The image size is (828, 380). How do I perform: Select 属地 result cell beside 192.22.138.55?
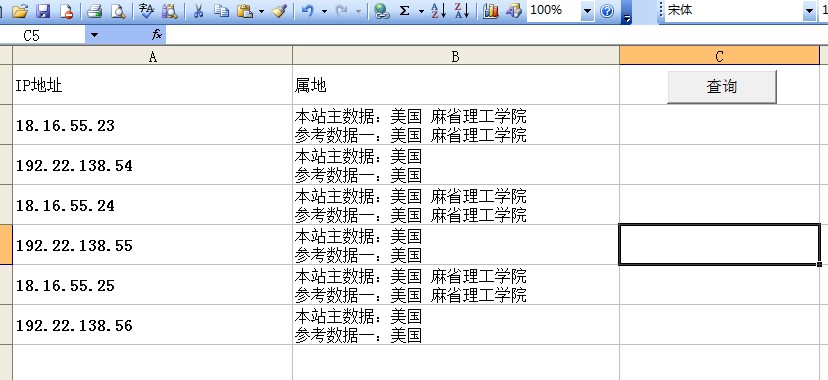coord(456,245)
